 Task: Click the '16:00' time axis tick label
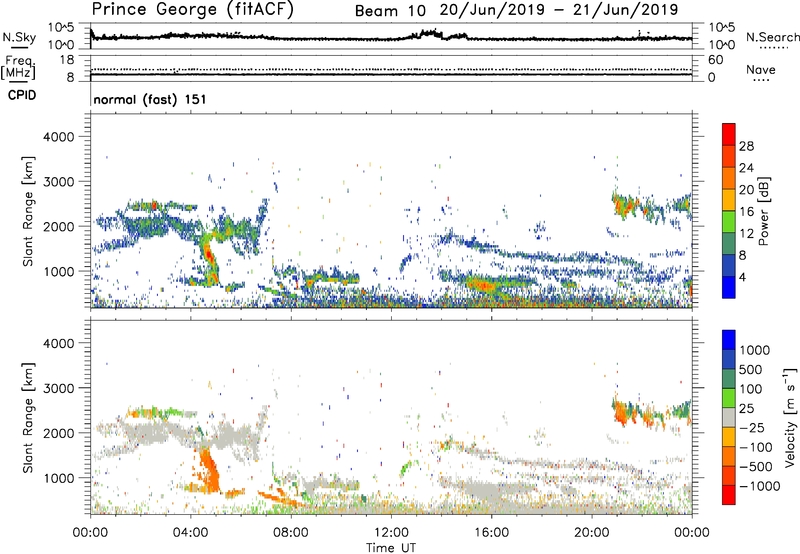491,533
